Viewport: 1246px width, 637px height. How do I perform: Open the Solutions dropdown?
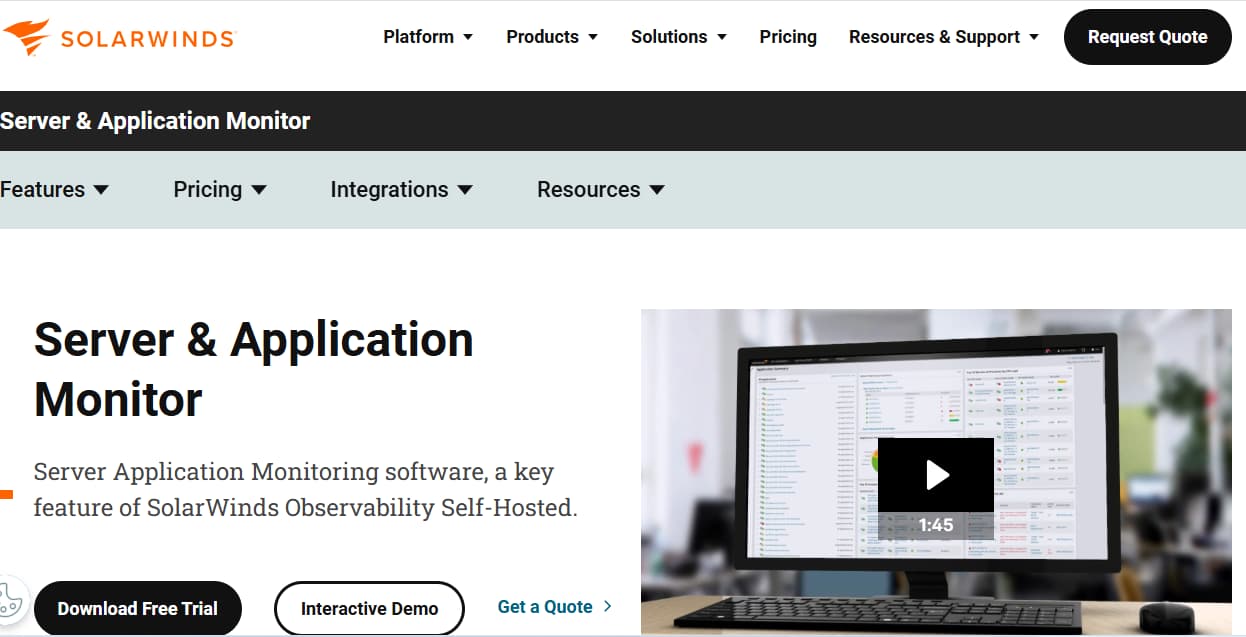pyautogui.click(x=679, y=37)
